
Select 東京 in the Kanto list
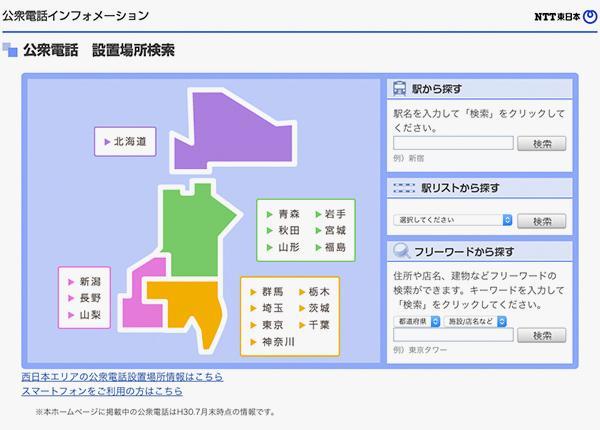271,325
